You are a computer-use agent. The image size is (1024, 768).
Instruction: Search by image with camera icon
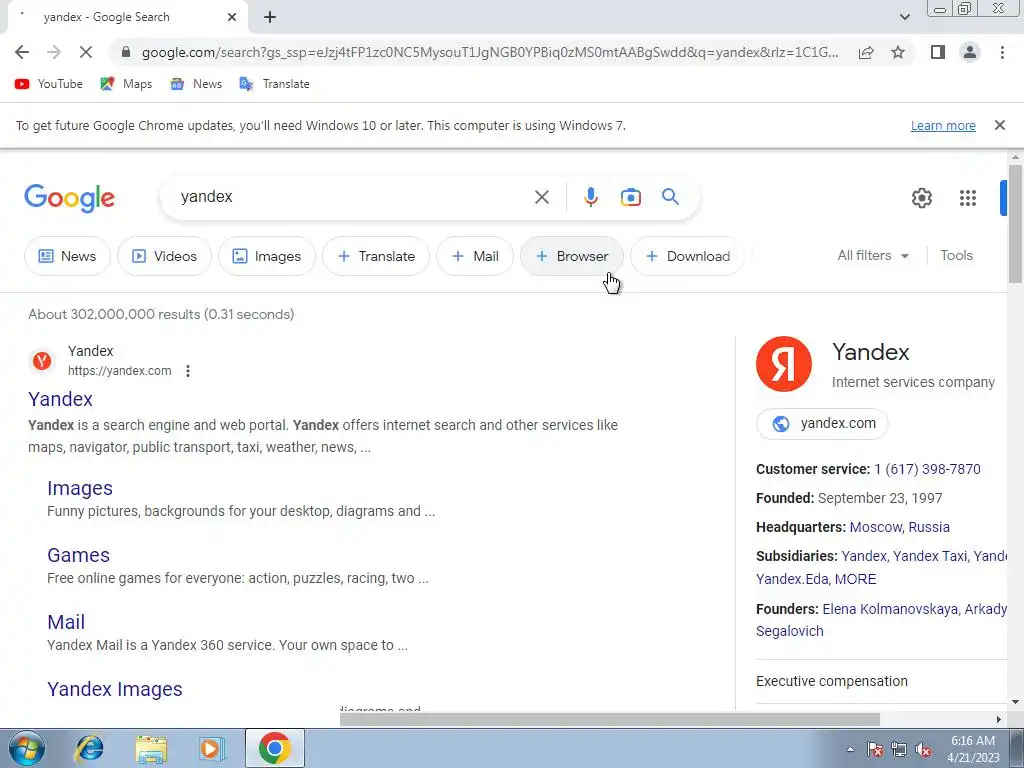point(631,197)
